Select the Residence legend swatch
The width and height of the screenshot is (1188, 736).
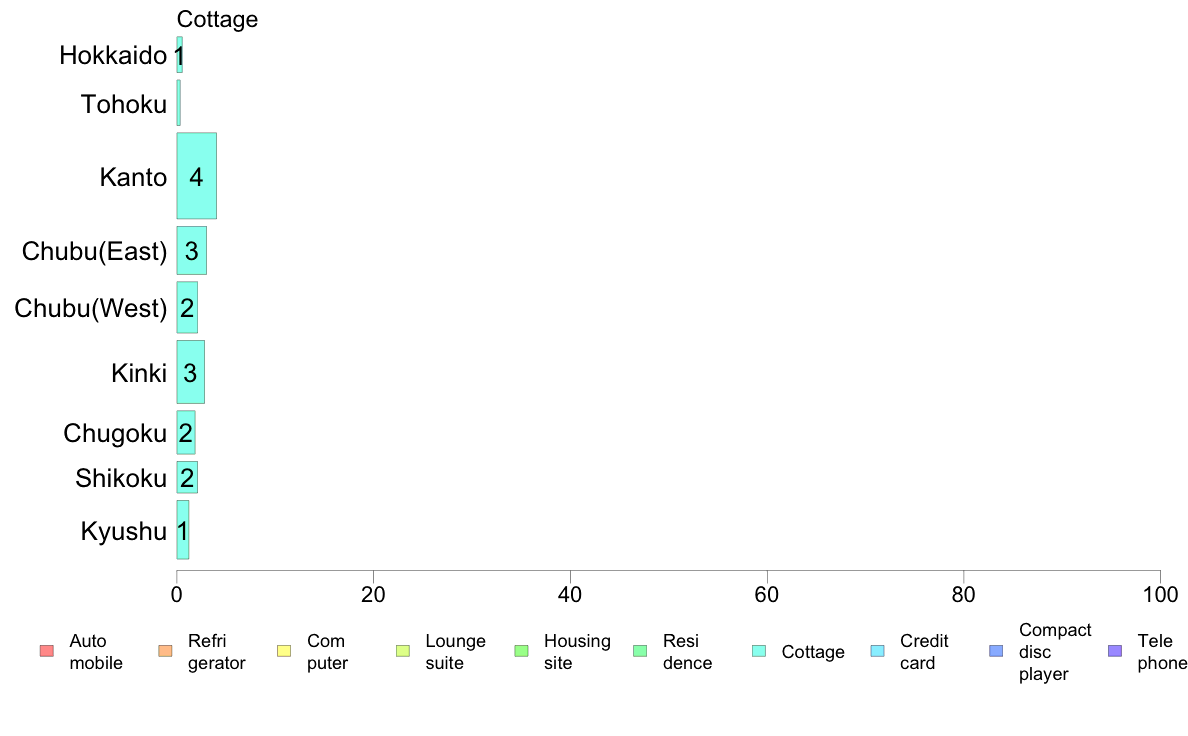point(640,651)
